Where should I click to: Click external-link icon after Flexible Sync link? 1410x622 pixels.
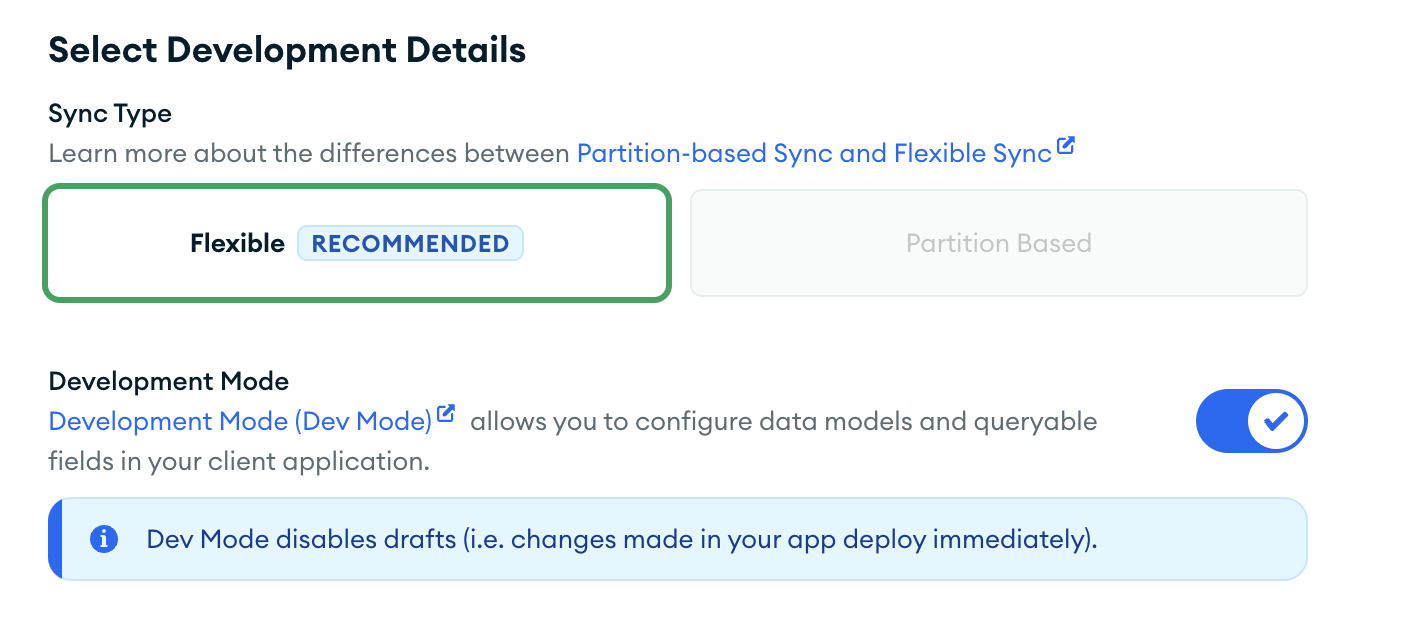(x=1066, y=148)
